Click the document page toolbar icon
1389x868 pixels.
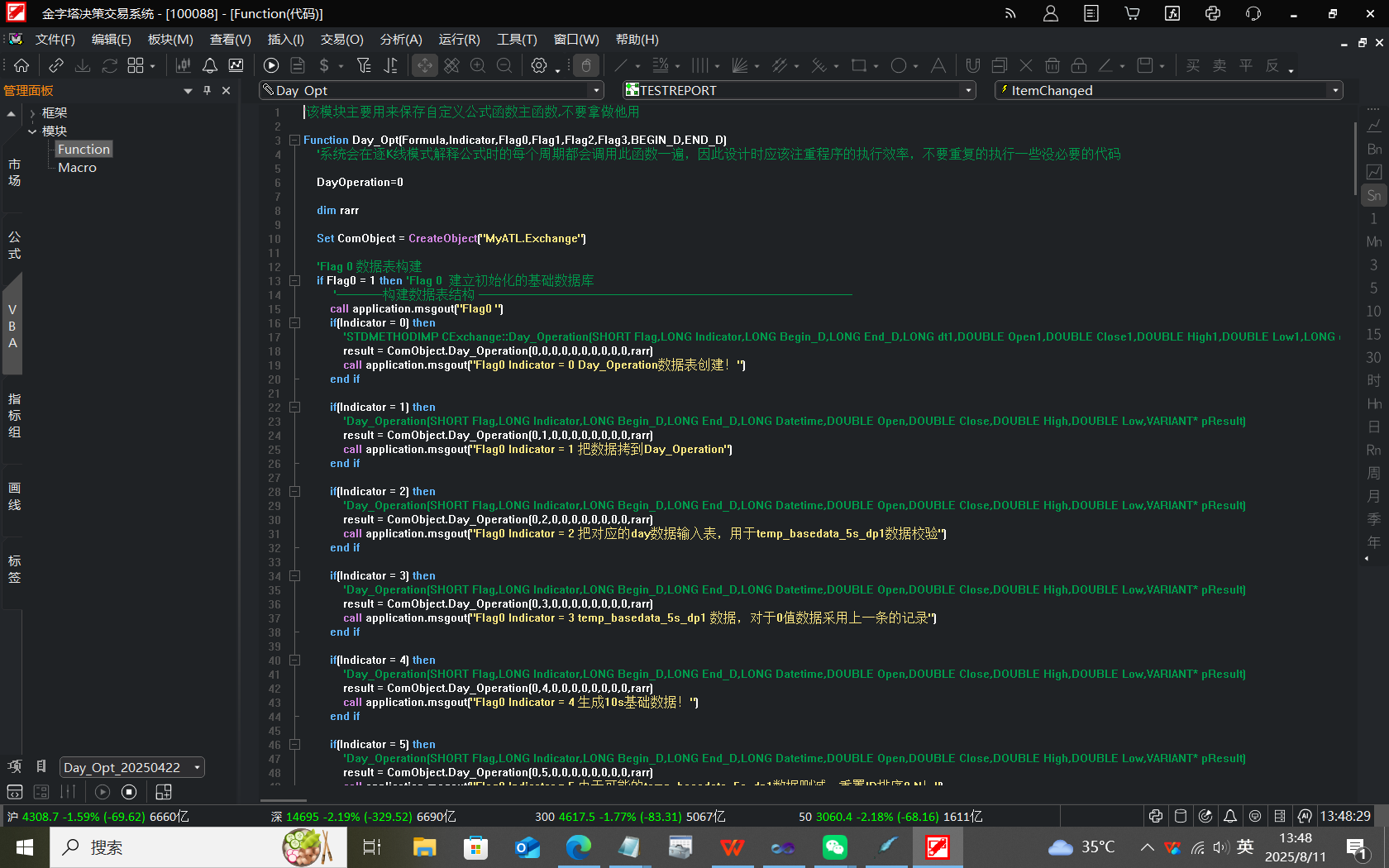click(298, 65)
